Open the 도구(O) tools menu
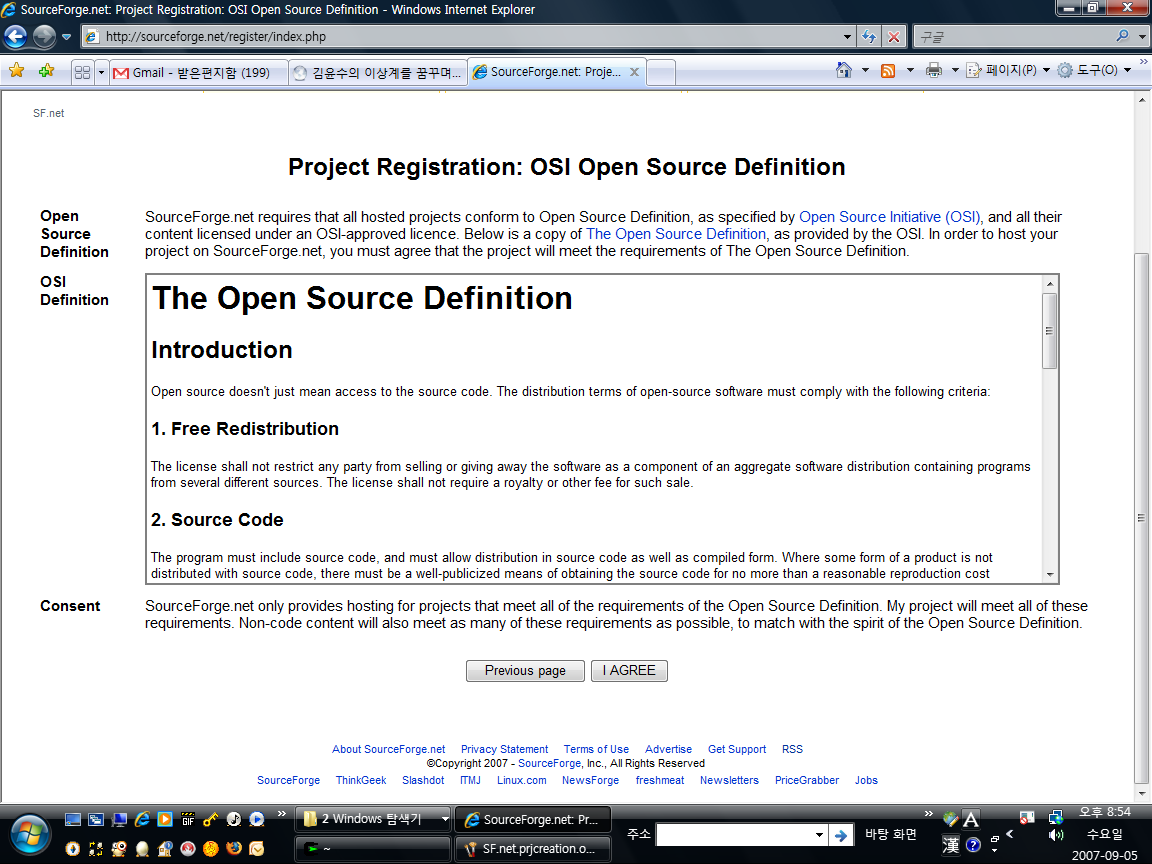The width and height of the screenshot is (1152, 864). [x=1094, y=71]
